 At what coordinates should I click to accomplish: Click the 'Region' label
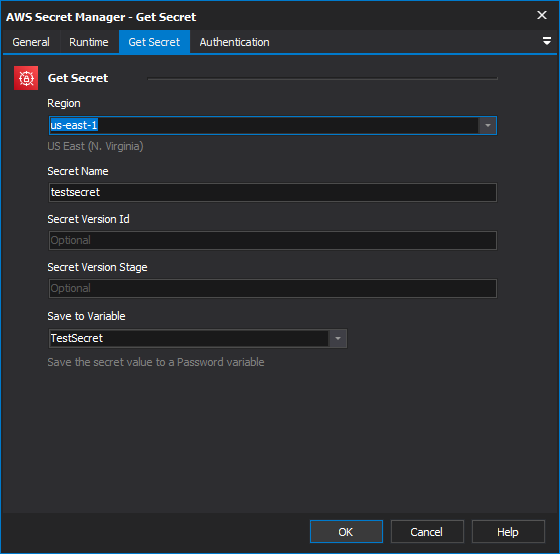[64, 104]
